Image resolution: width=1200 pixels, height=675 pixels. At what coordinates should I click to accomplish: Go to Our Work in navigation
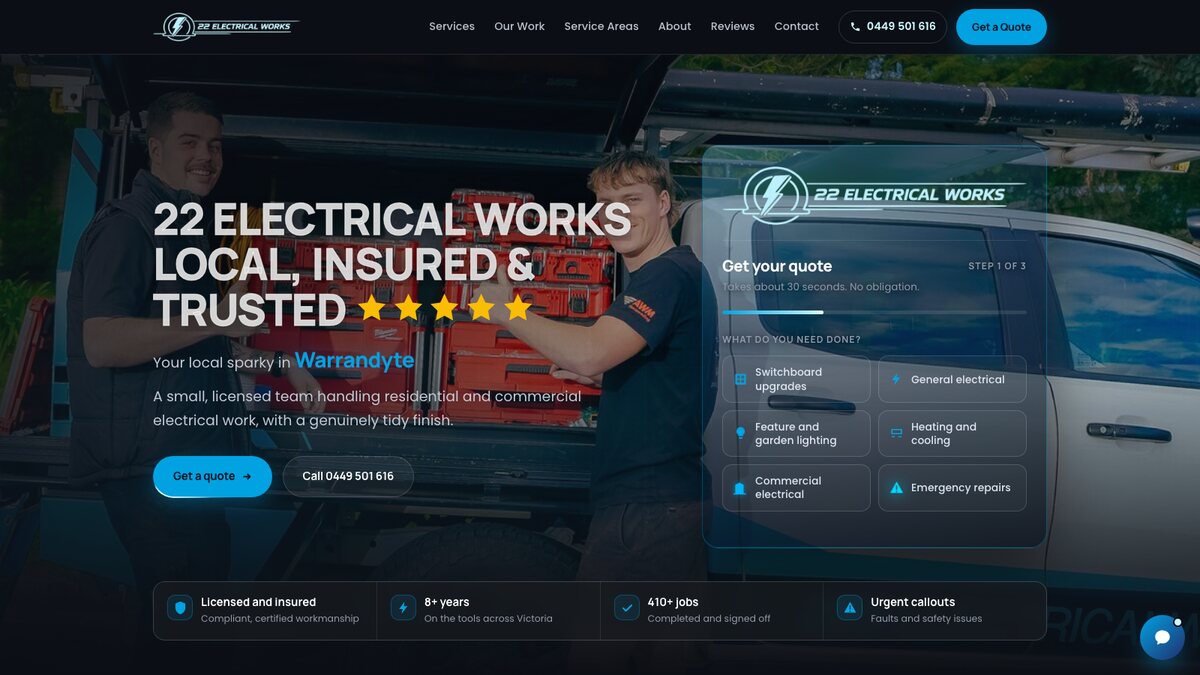(x=519, y=27)
